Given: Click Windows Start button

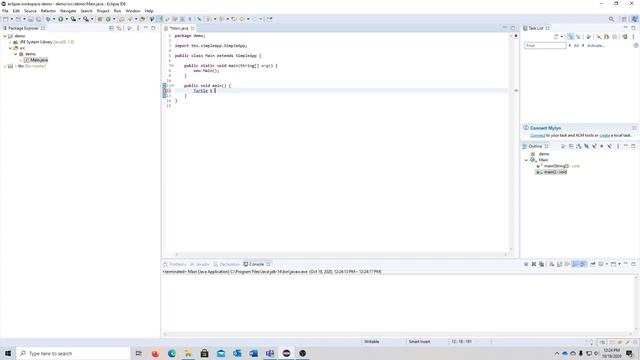Looking at the screenshot, I should 8,353.
